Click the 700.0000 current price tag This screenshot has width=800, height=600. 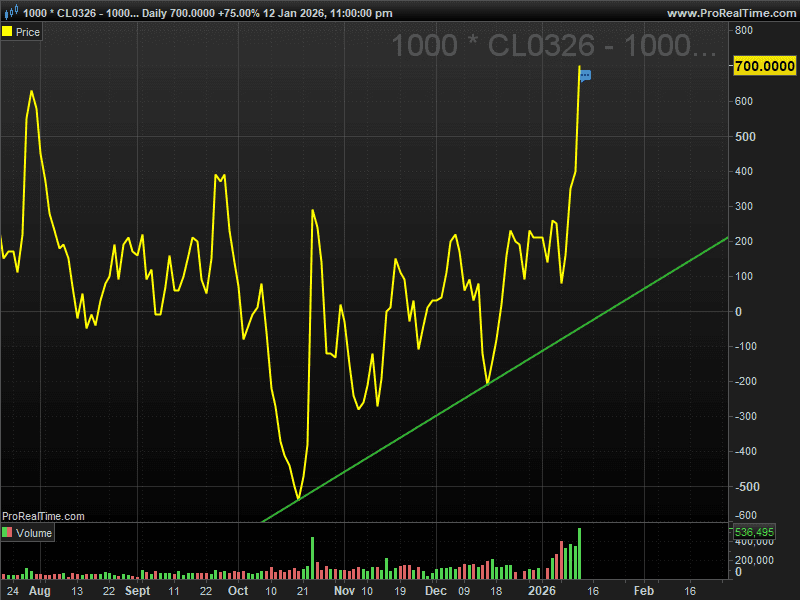[x=764, y=66]
